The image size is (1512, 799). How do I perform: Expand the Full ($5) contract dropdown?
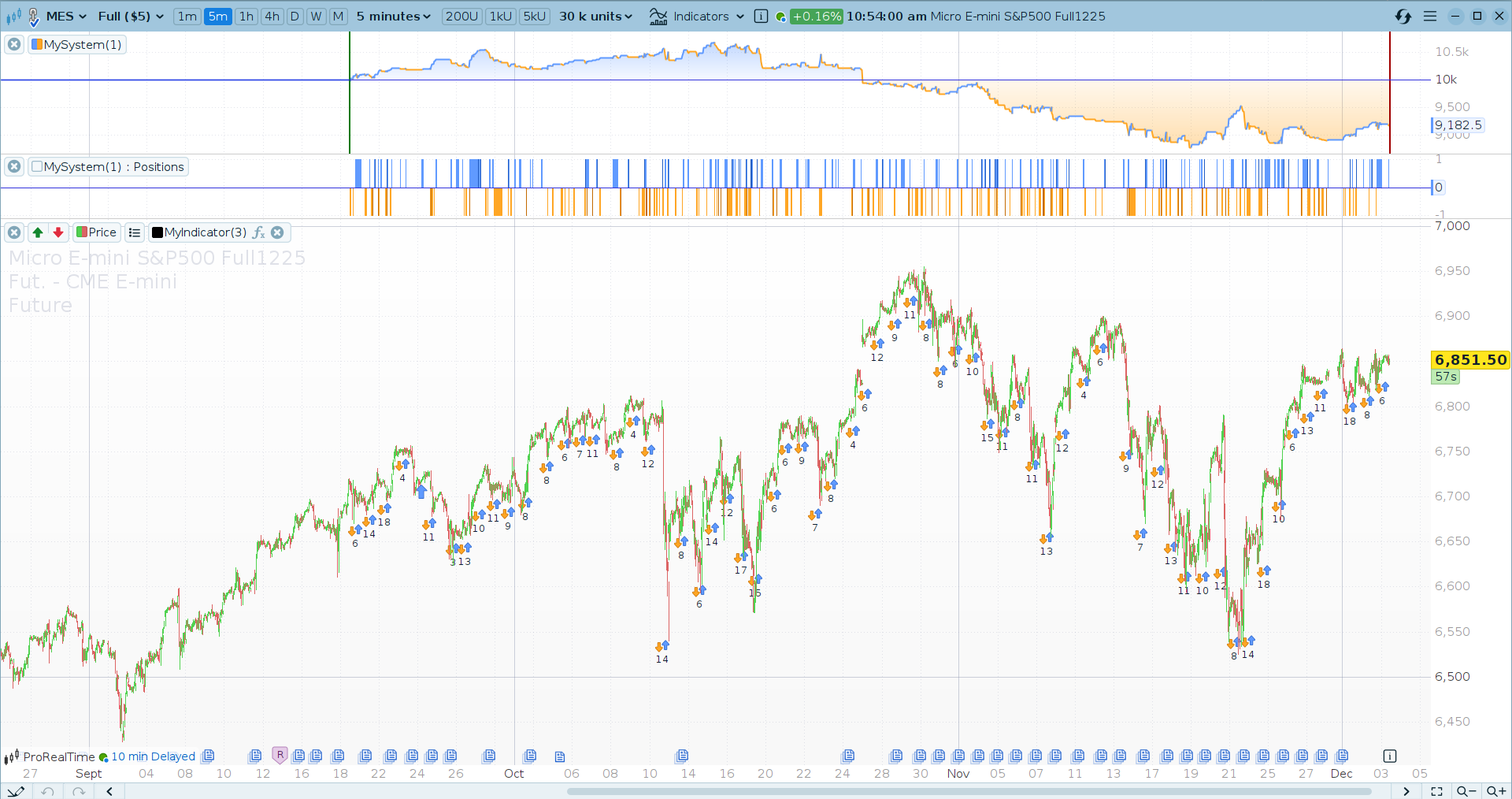click(x=131, y=17)
